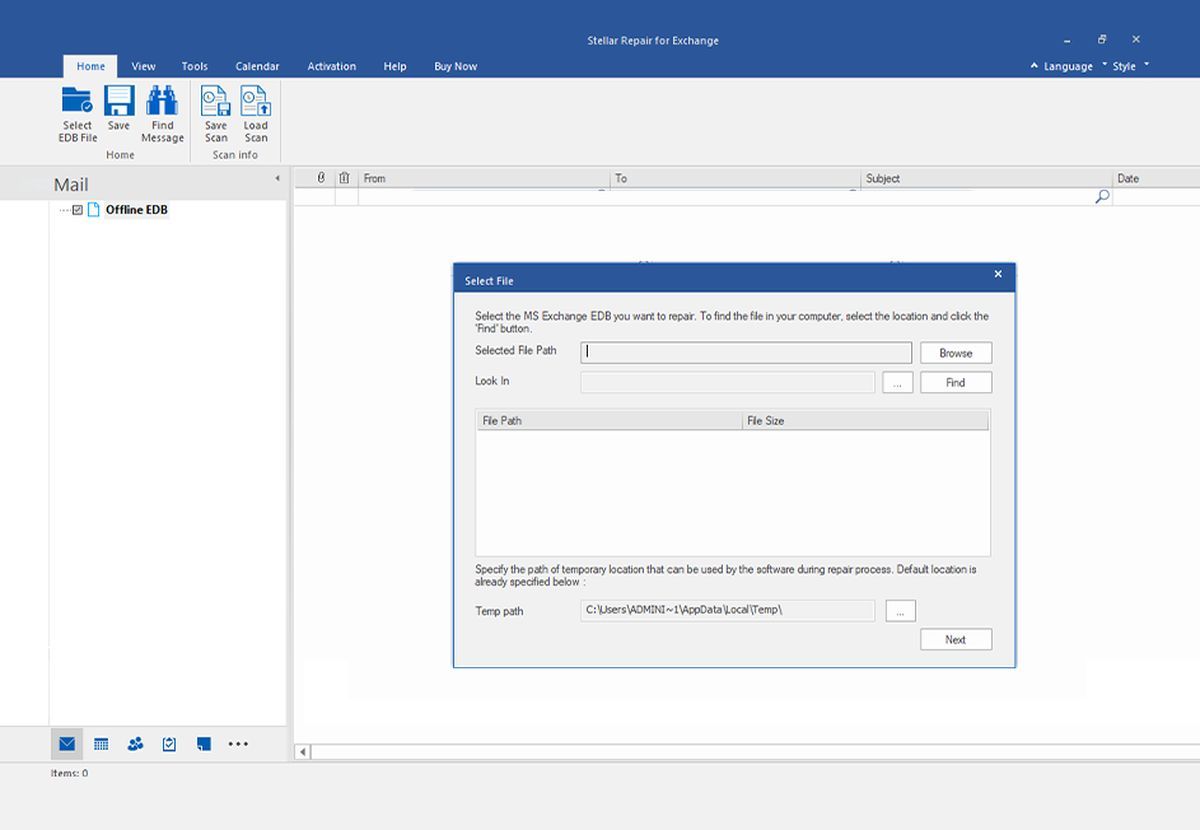Viewport: 1200px width, 830px height.
Task: Sort by the deleted trash column
Action: [344, 178]
